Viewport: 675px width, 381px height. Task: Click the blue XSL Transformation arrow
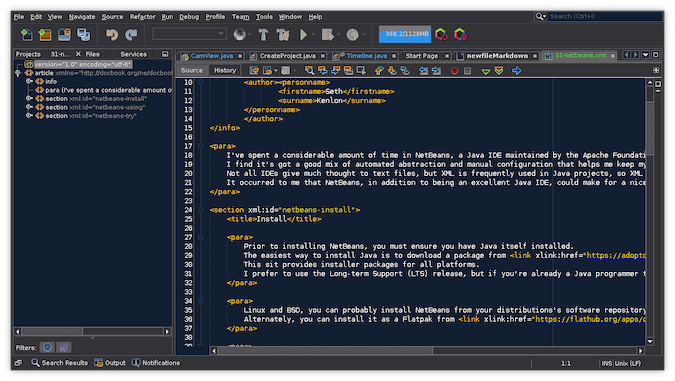point(517,71)
